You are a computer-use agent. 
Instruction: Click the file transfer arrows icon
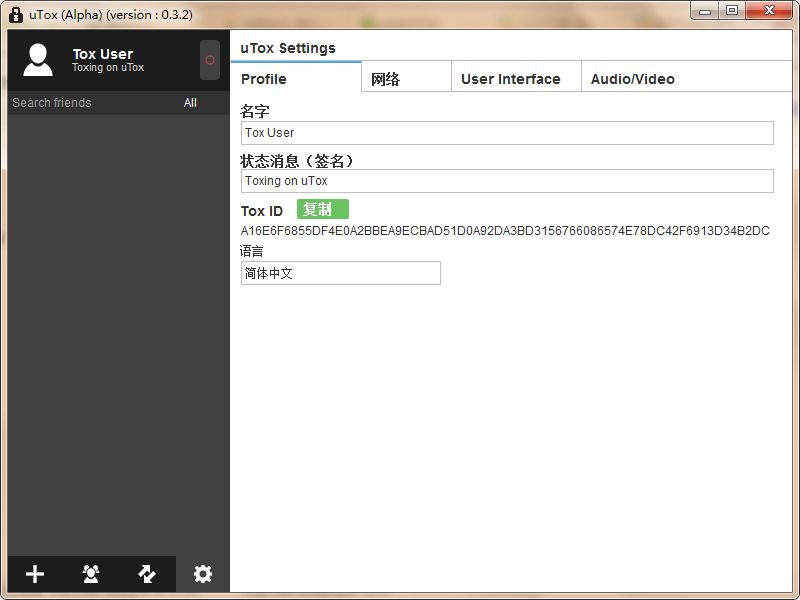point(147,574)
